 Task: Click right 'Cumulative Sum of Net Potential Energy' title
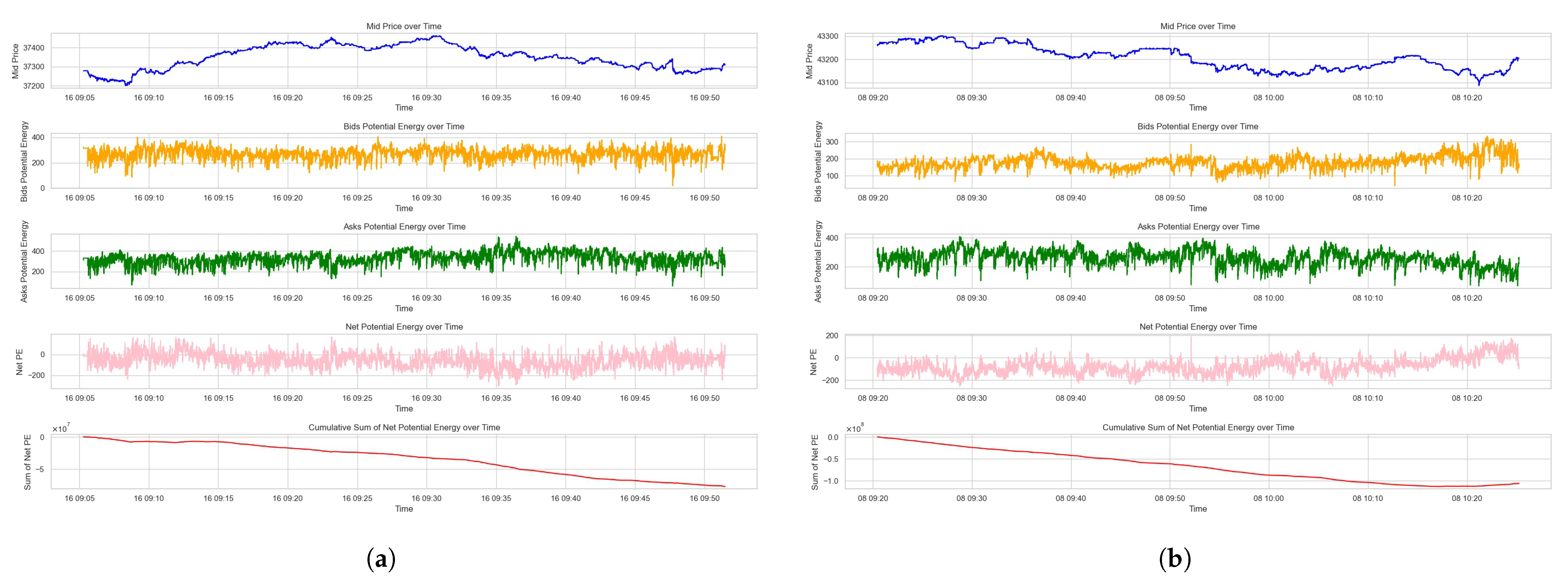point(1198,428)
